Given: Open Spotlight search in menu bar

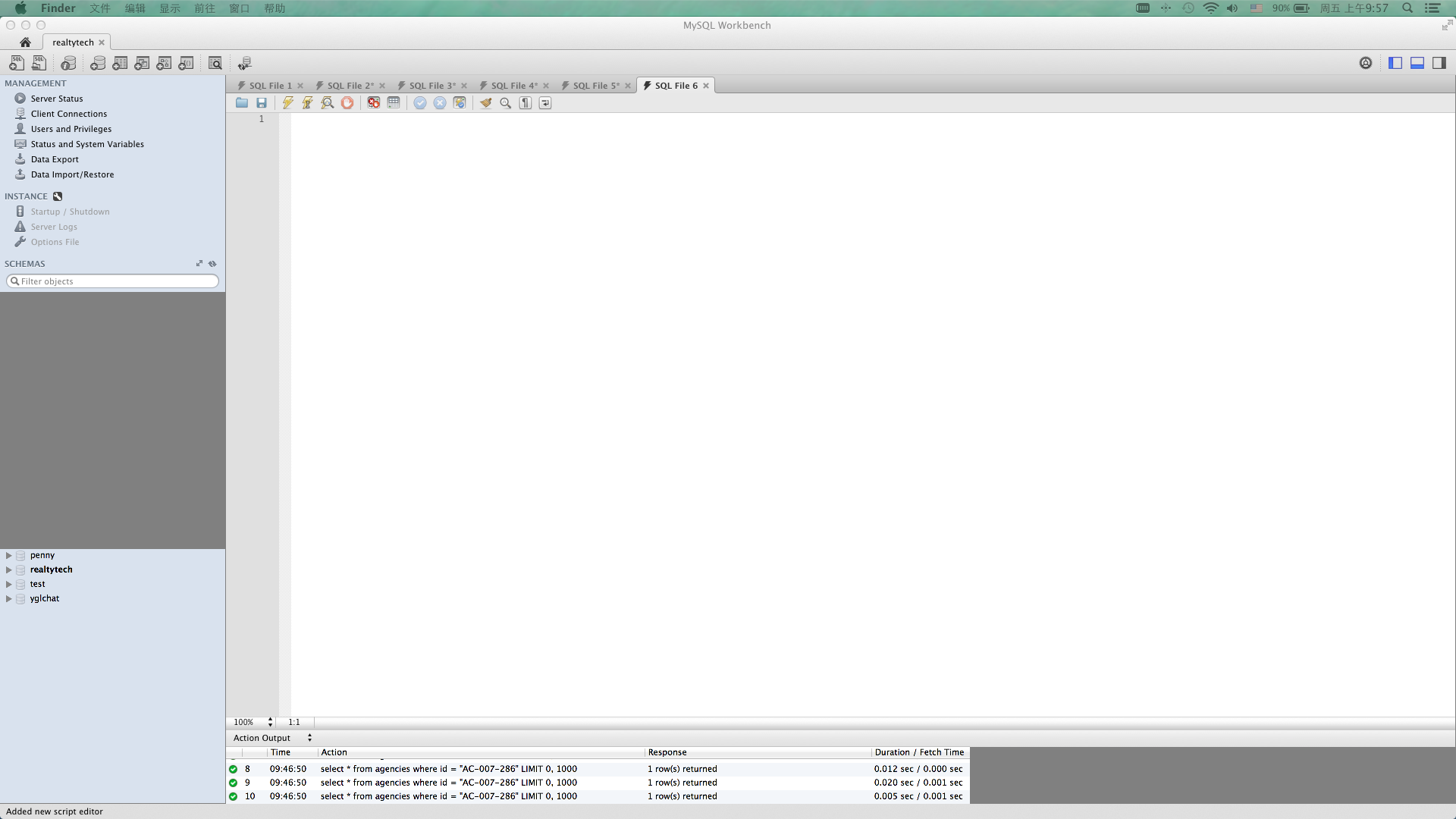Looking at the screenshot, I should [1407, 8].
